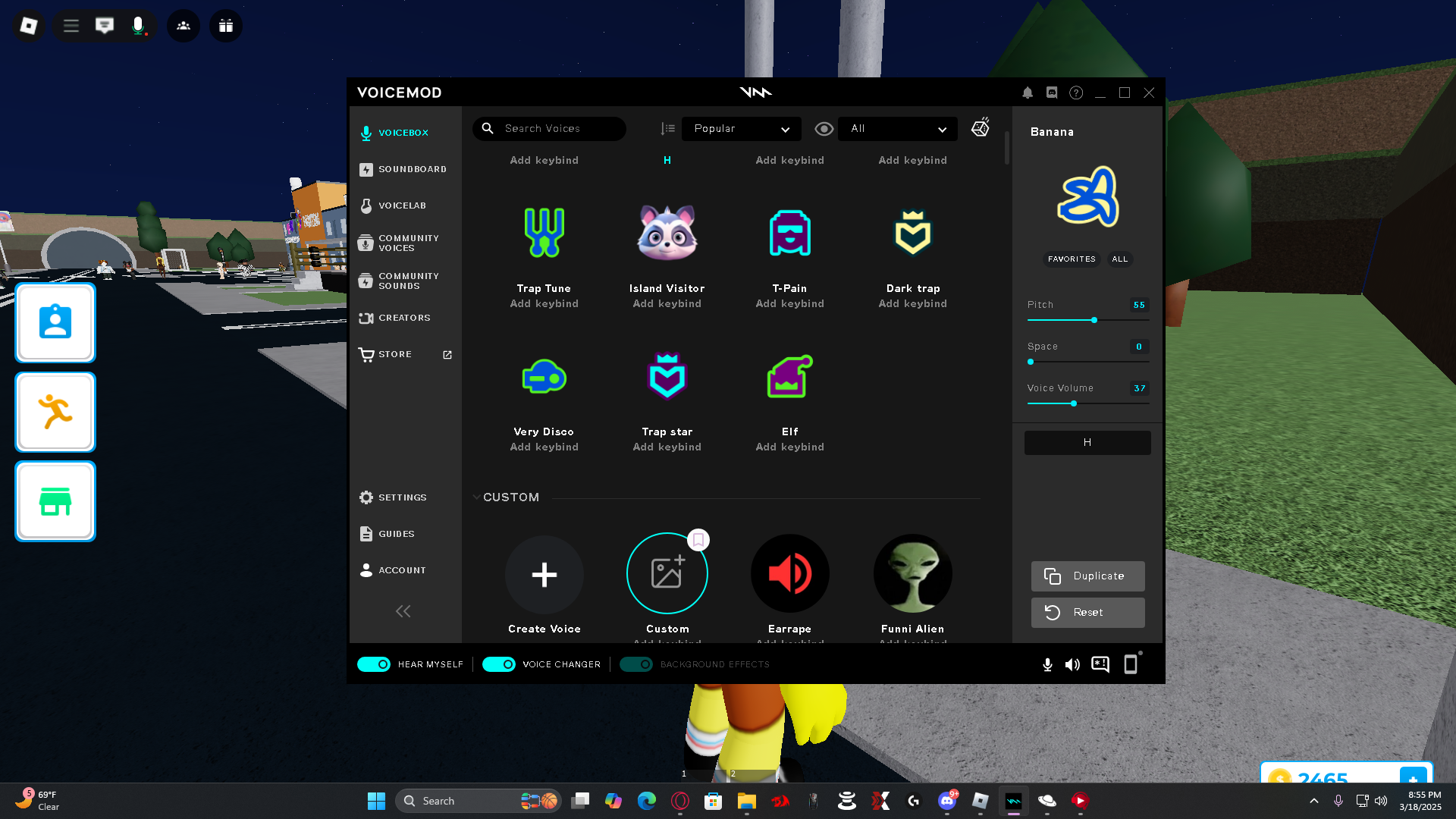Click the Reset button
Screen dimensions: 1456x819
coord(1087,613)
